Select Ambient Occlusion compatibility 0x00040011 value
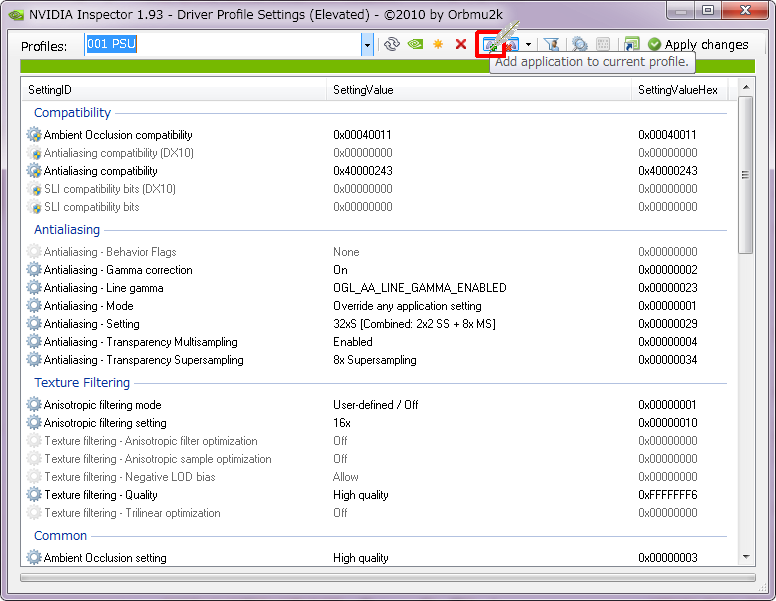776x601 pixels. pyautogui.click(x=362, y=135)
